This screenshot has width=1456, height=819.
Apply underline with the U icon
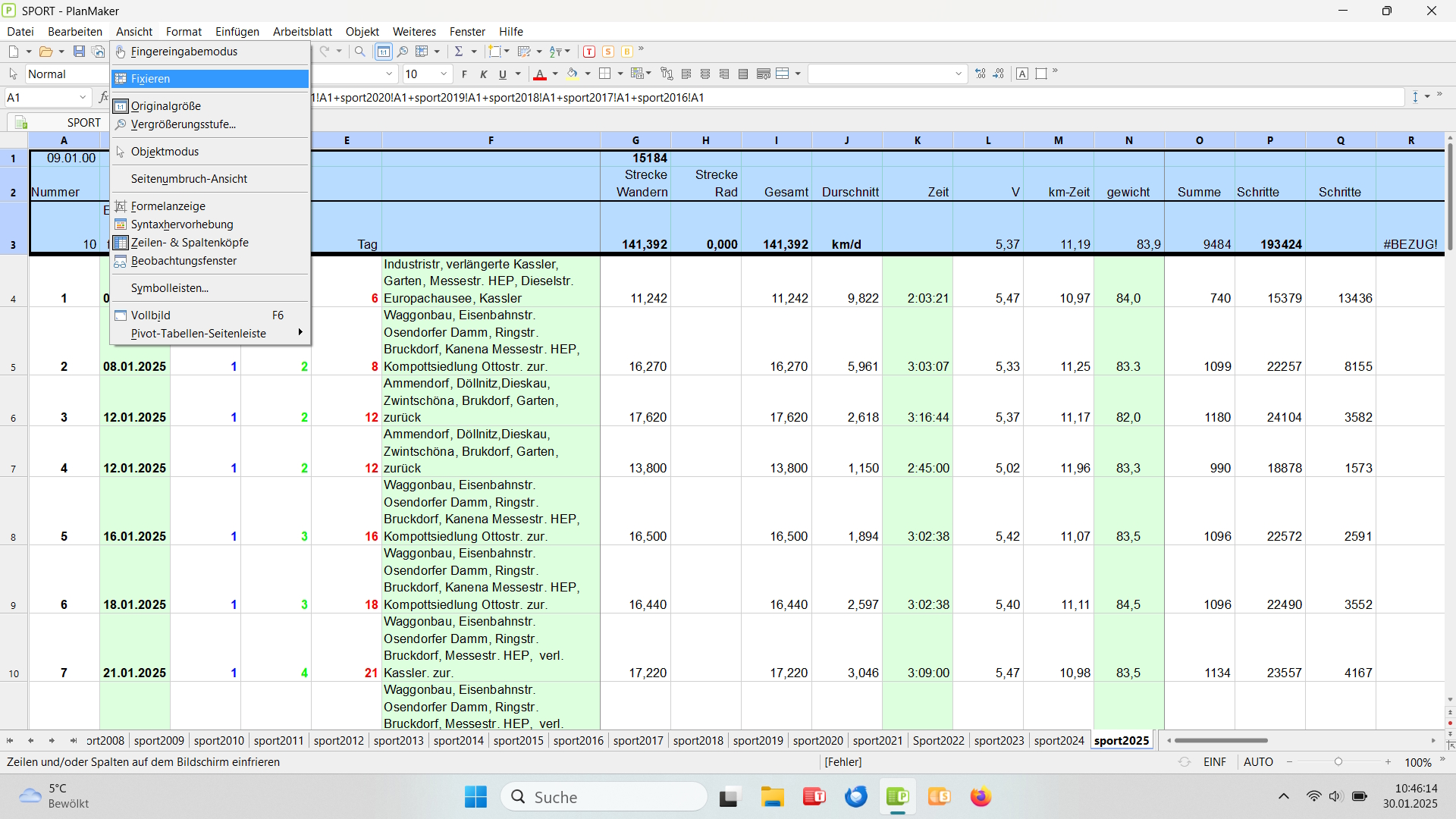point(502,74)
